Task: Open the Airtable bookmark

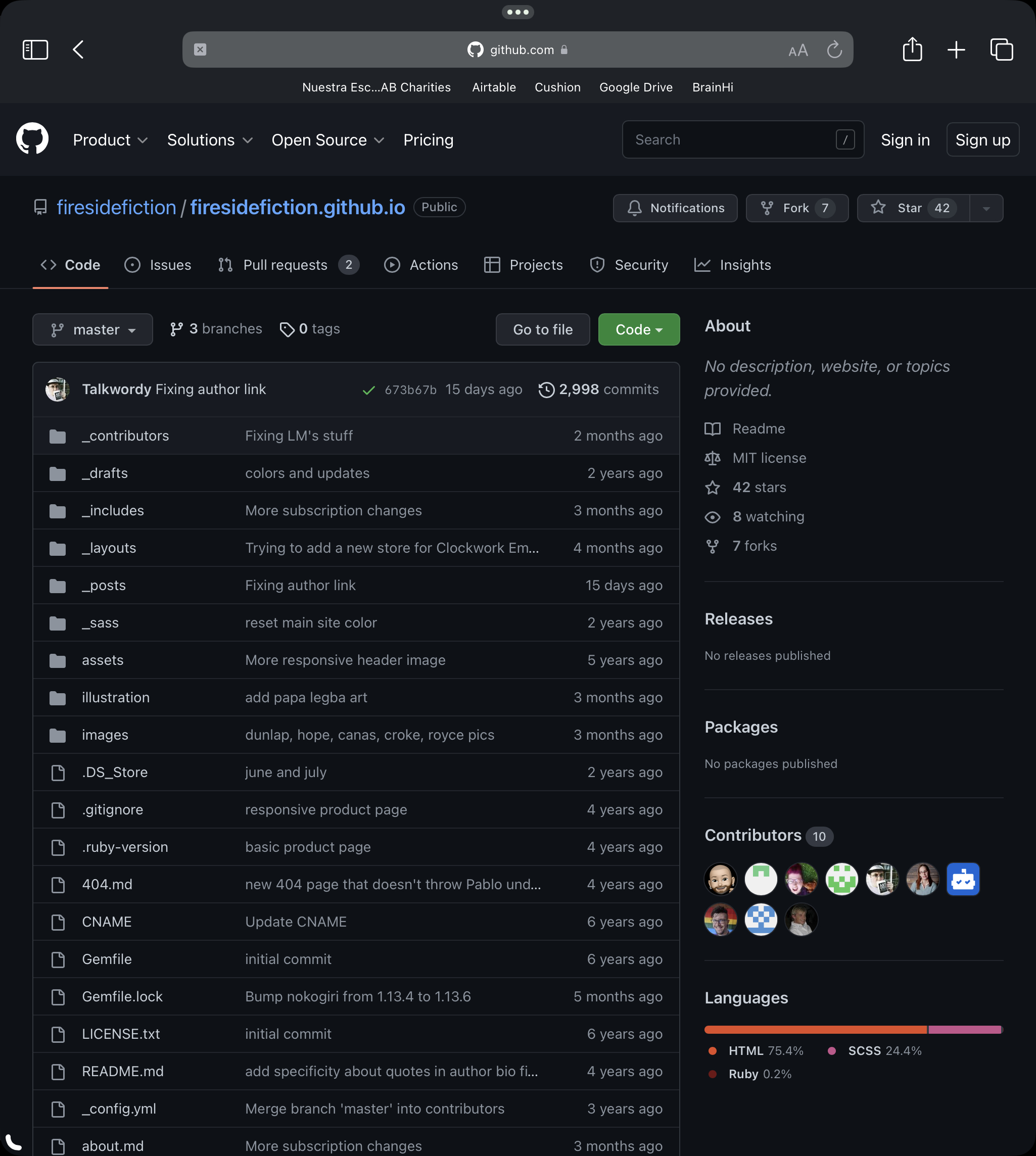Action: 494,87
